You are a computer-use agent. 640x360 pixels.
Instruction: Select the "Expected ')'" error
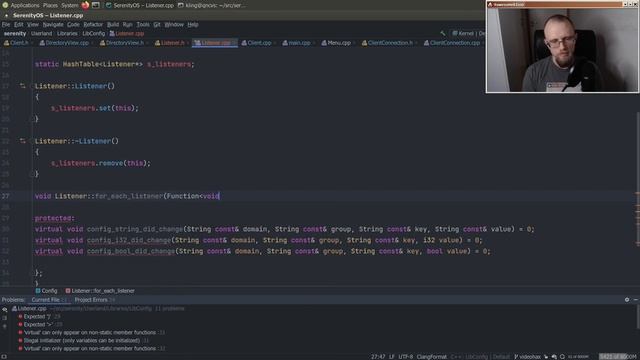click(39, 317)
